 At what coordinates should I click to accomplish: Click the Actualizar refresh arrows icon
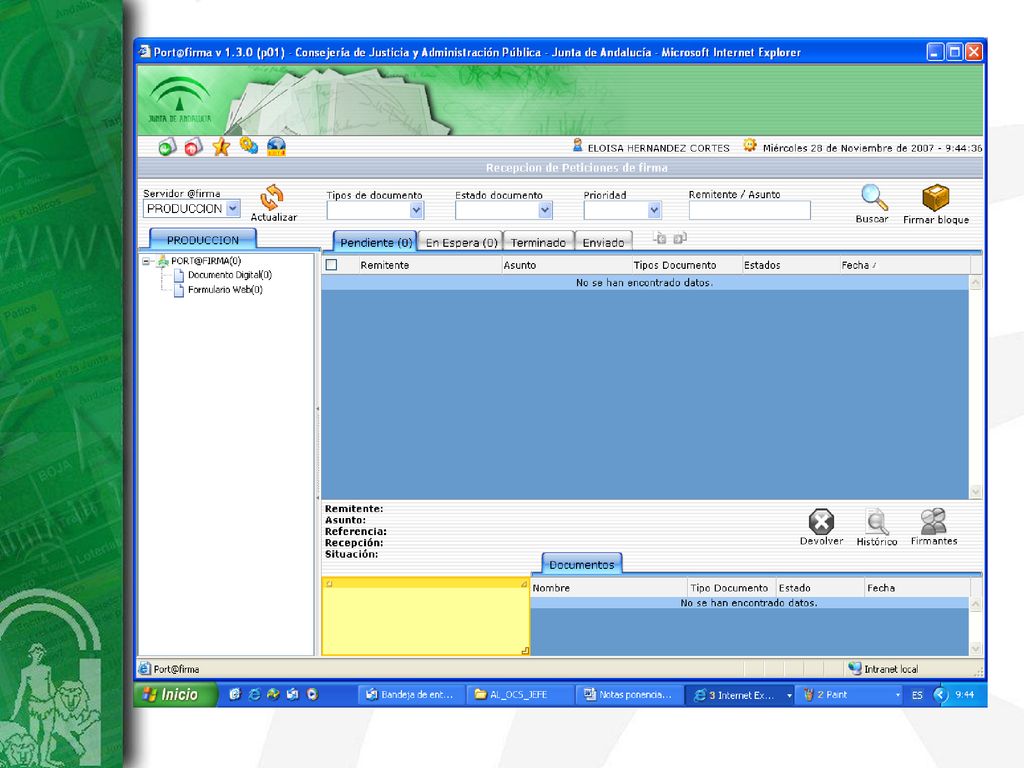click(x=272, y=197)
